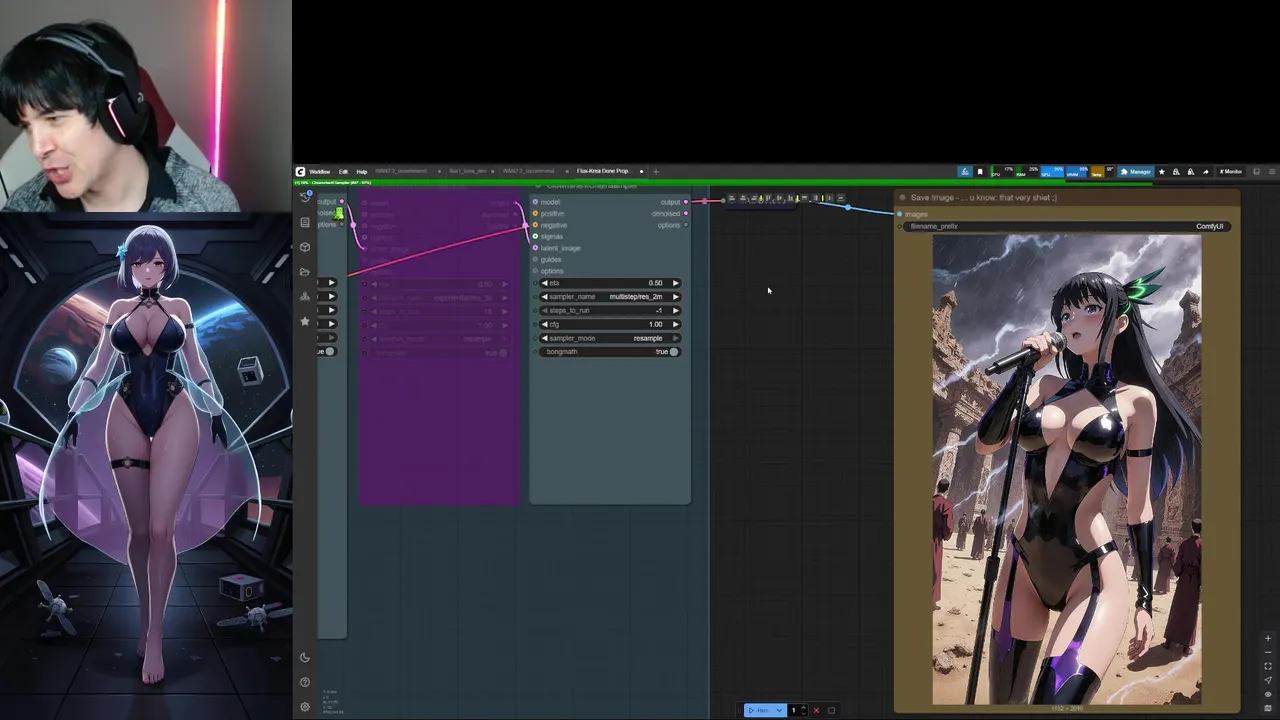Open the workflows folder icon in sidebar

click(x=305, y=271)
